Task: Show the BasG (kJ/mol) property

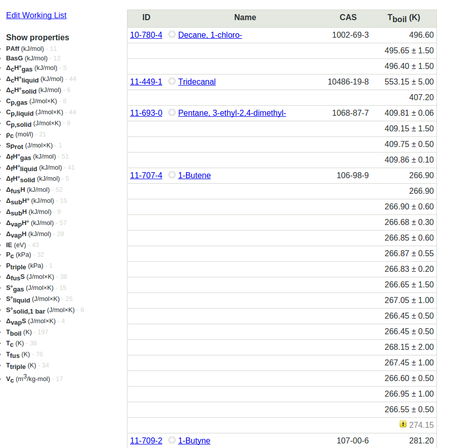Action: [x=27, y=58]
